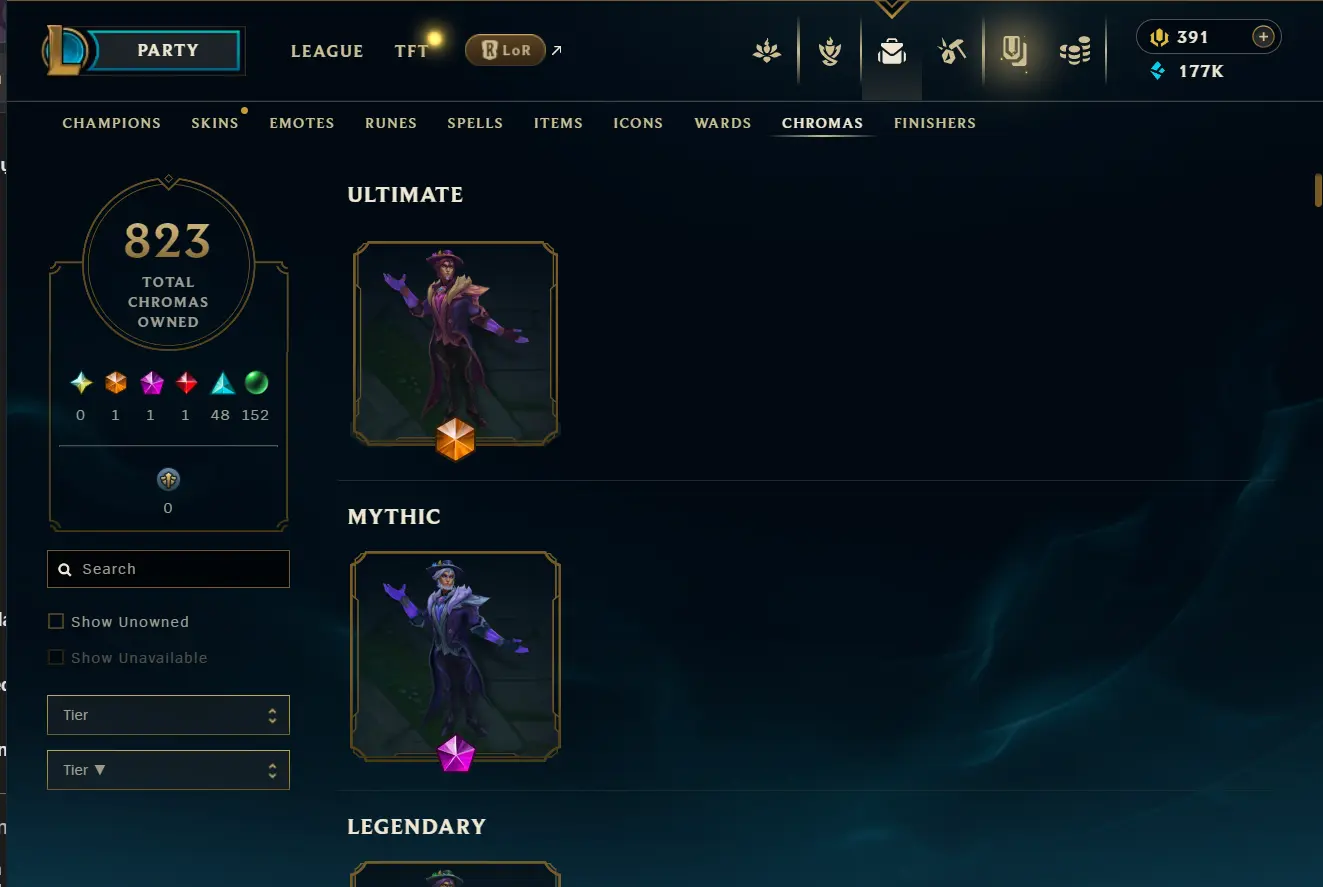Viewport: 1323px width, 887px height.
Task: Open the Clash trophy icon
Action: pos(829,51)
